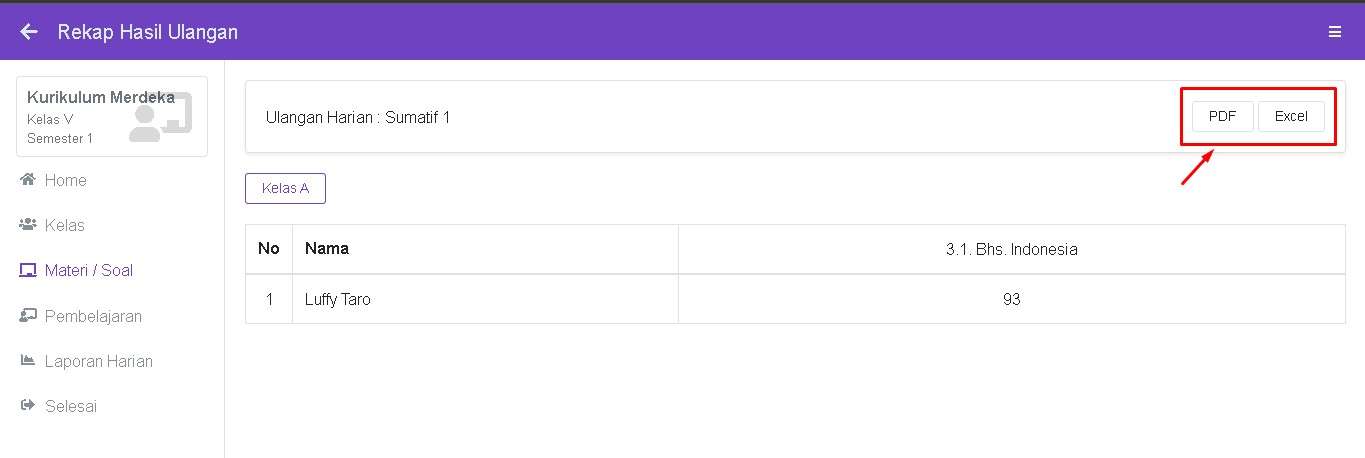This screenshot has width=1365, height=458.
Task: Select the Kelas A class button
Action: click(285, 188)
